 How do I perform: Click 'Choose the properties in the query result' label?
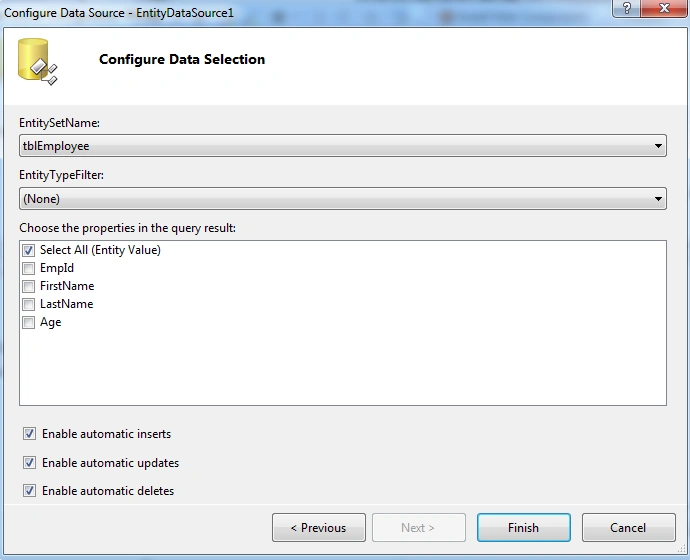[x=128, y=228]
